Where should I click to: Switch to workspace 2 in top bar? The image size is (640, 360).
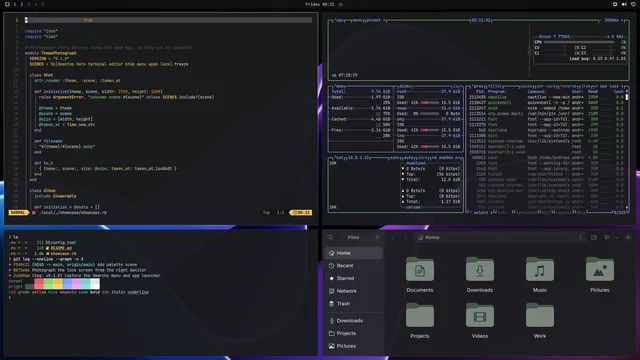[x=22, y=4]
